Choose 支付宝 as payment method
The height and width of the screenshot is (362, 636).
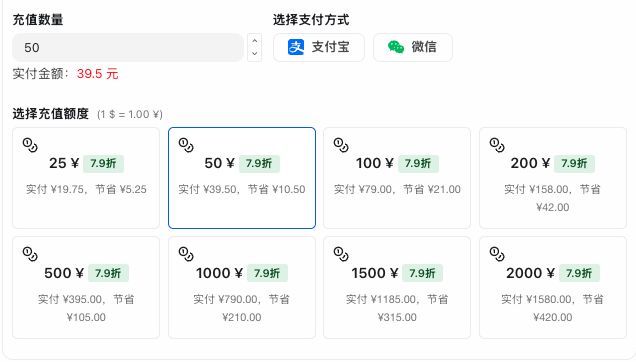click(319, 47)
